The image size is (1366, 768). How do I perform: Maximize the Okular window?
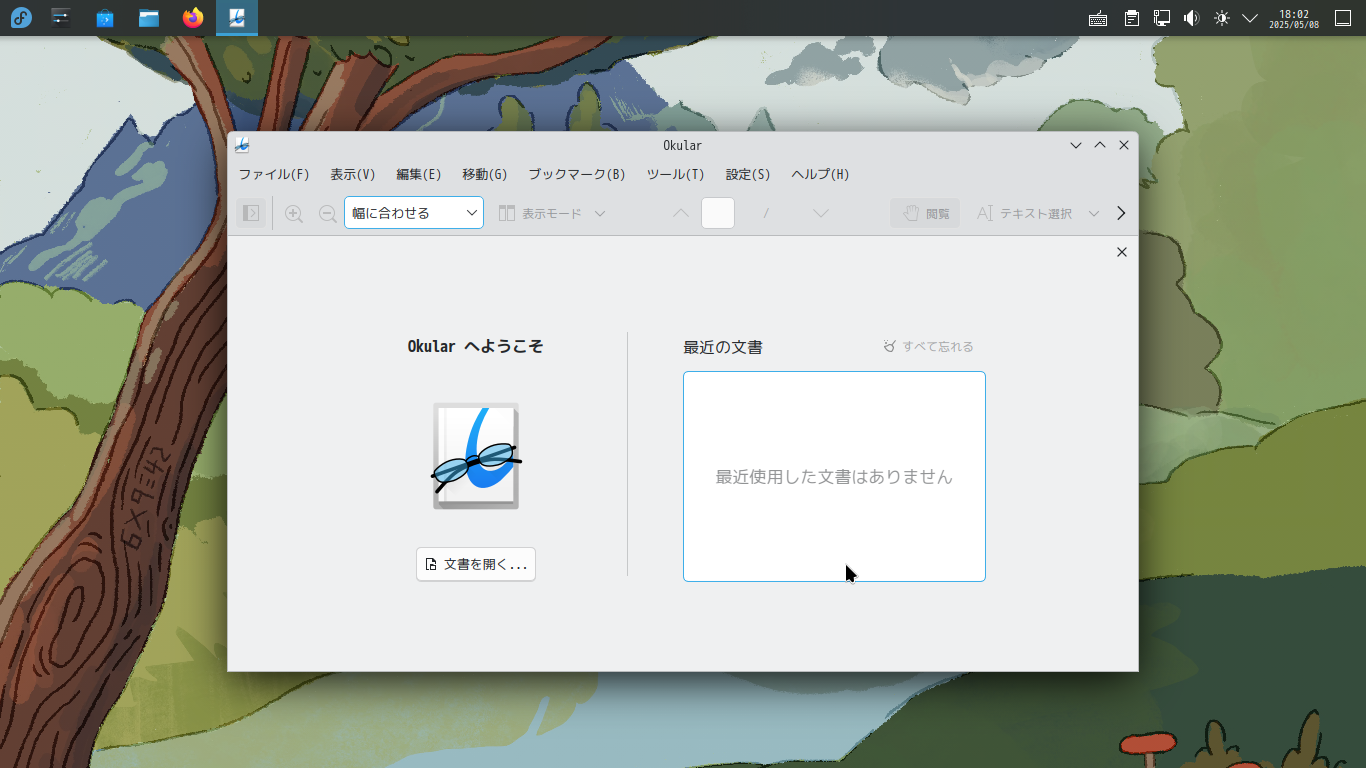tap(1100, 145)
